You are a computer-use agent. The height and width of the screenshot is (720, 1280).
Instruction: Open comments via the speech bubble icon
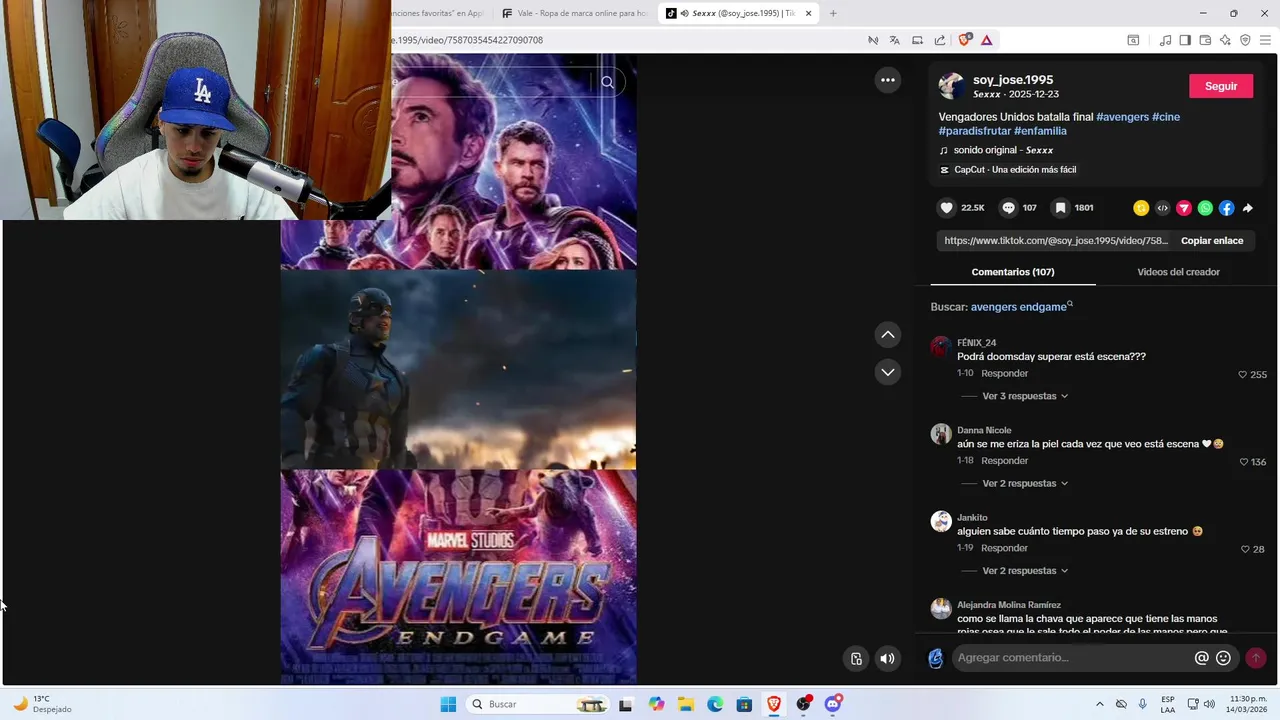click(1008, 208)
